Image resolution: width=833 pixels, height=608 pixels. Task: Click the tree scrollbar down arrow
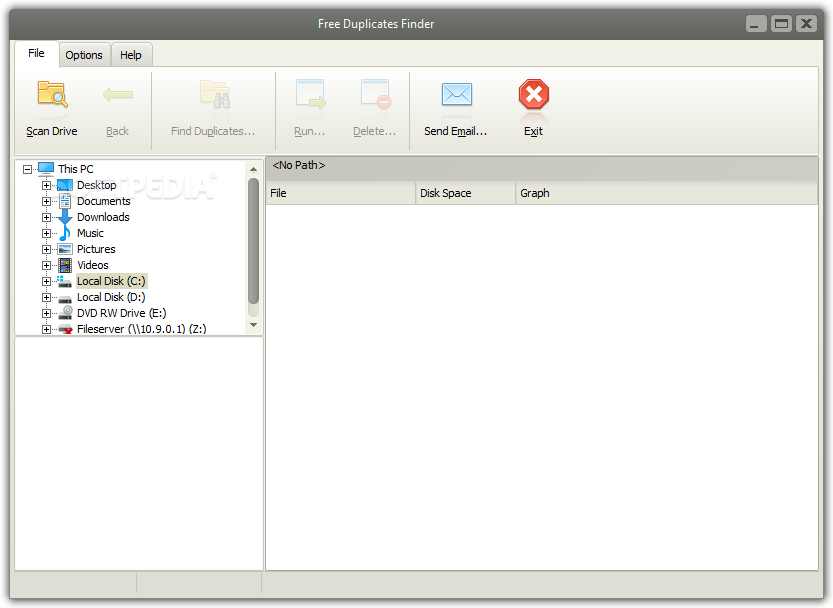pyautogui.click(x=253, y=325)
